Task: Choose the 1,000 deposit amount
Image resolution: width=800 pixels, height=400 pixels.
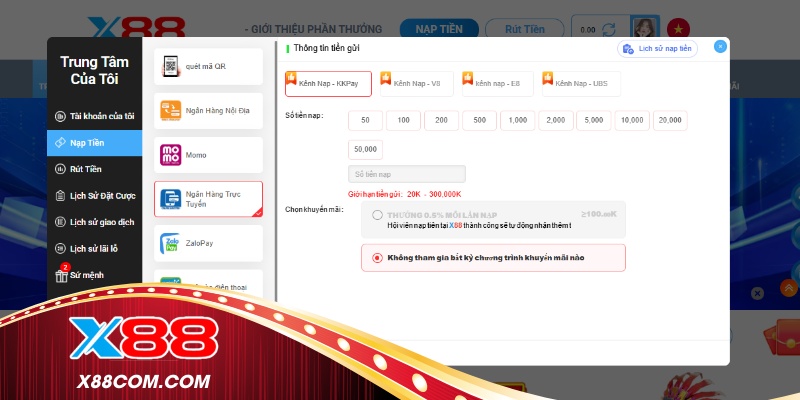Action: [518, 120]
